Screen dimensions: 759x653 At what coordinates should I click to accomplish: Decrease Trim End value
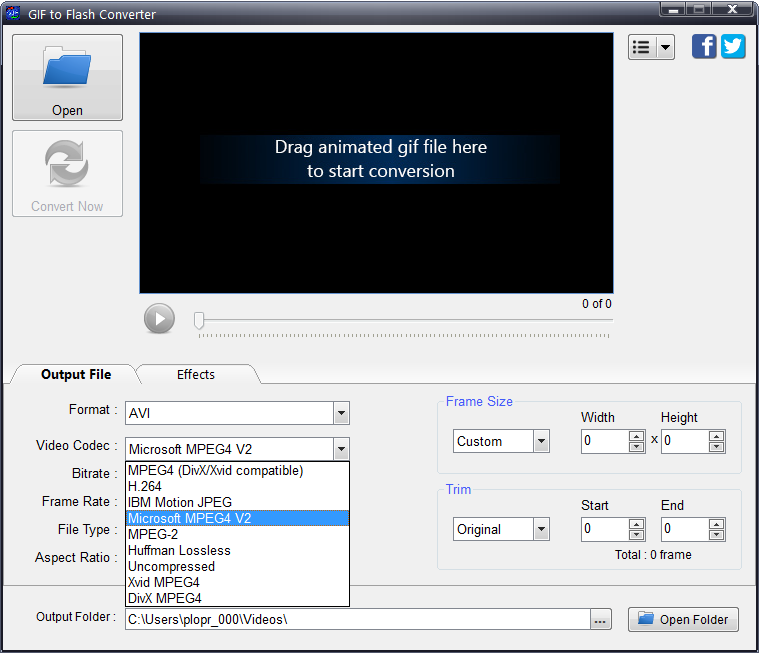pyautogui.click(x=716, y=535)
